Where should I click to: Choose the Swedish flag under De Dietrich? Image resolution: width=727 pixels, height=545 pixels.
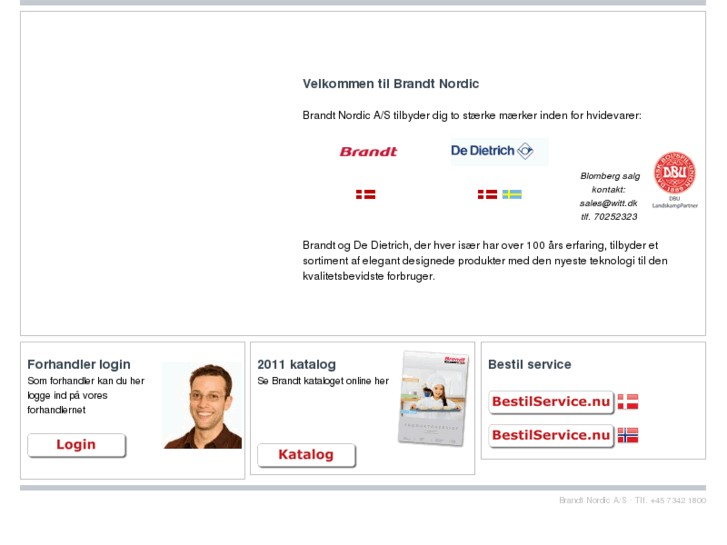[x=512, y=194]
